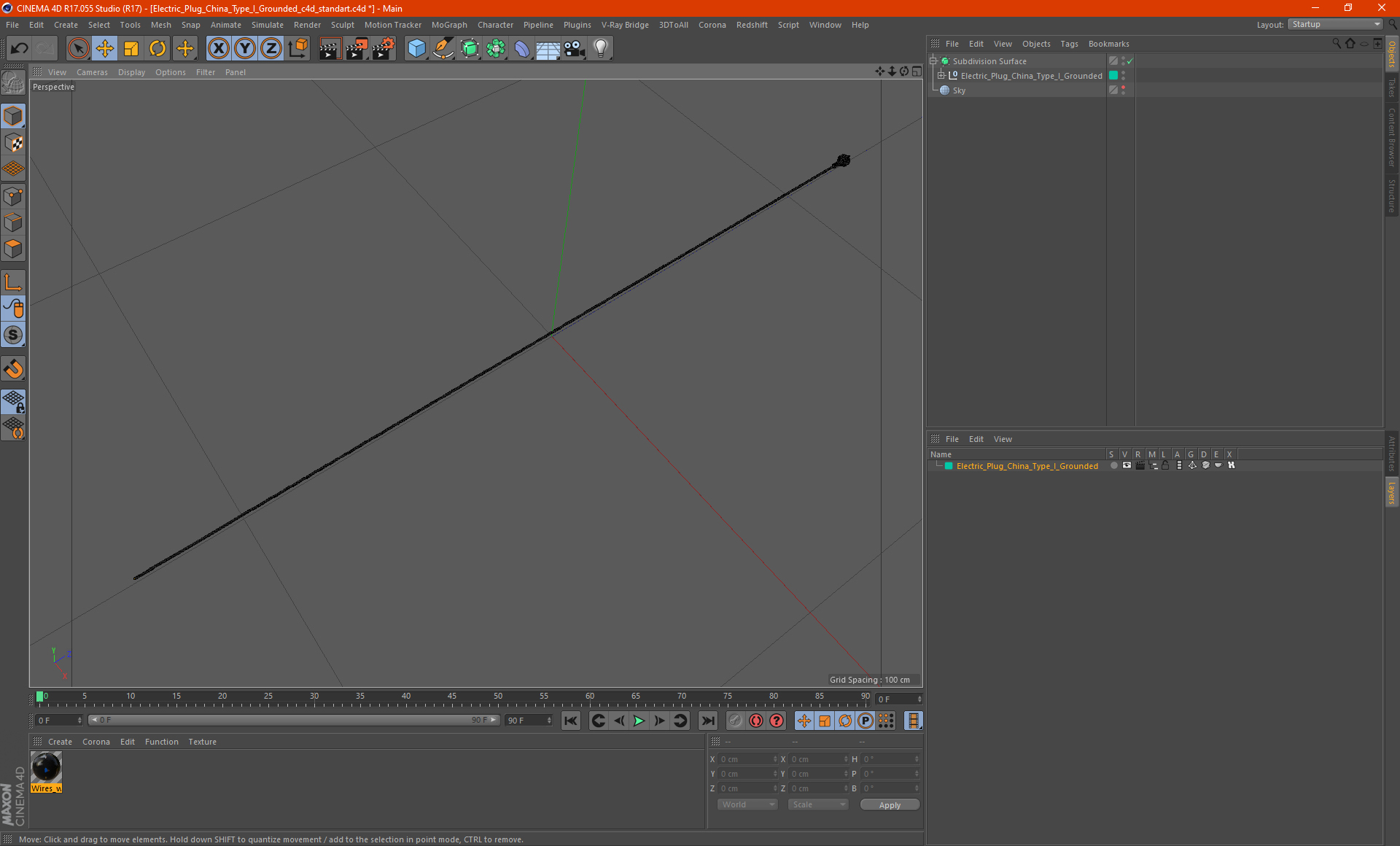Screen dimensions: 1400x846
Task: Add a Cube primitive object
Action: pos(416,49)
